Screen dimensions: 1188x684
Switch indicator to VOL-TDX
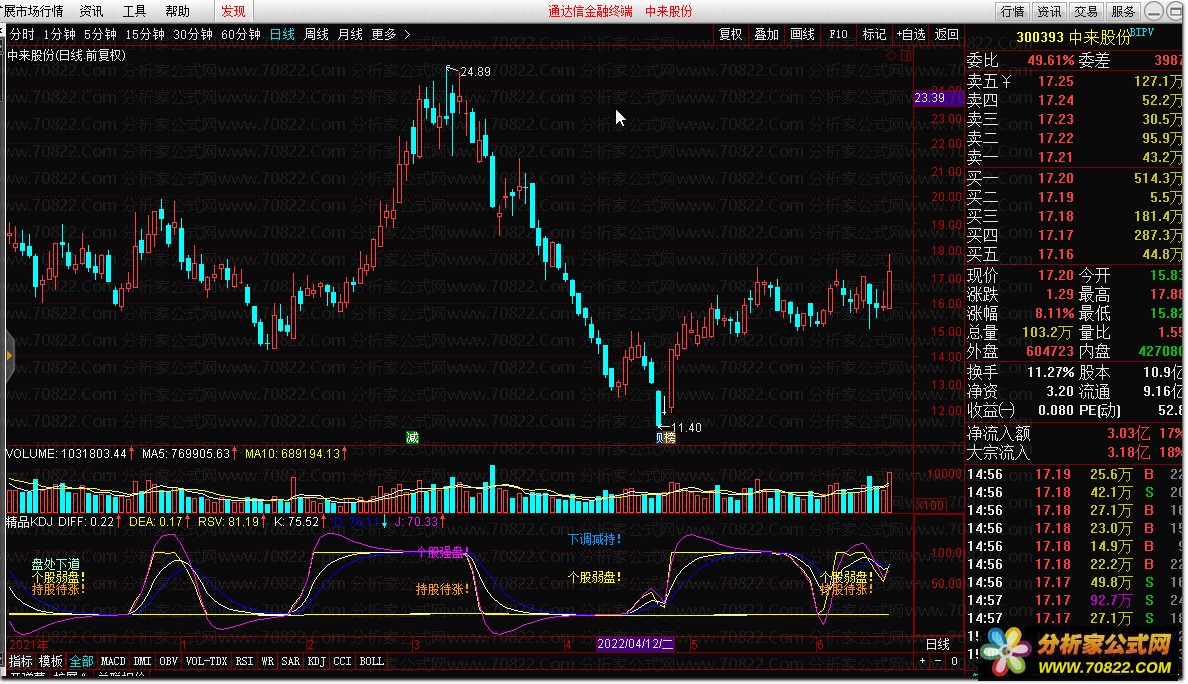click(206, 661)
